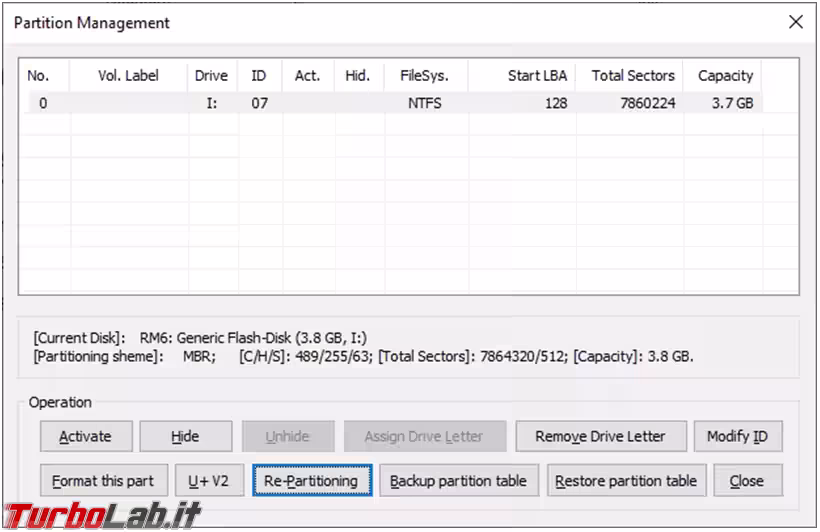
Task: Click the ID column header
Action: tap(259, 76)
